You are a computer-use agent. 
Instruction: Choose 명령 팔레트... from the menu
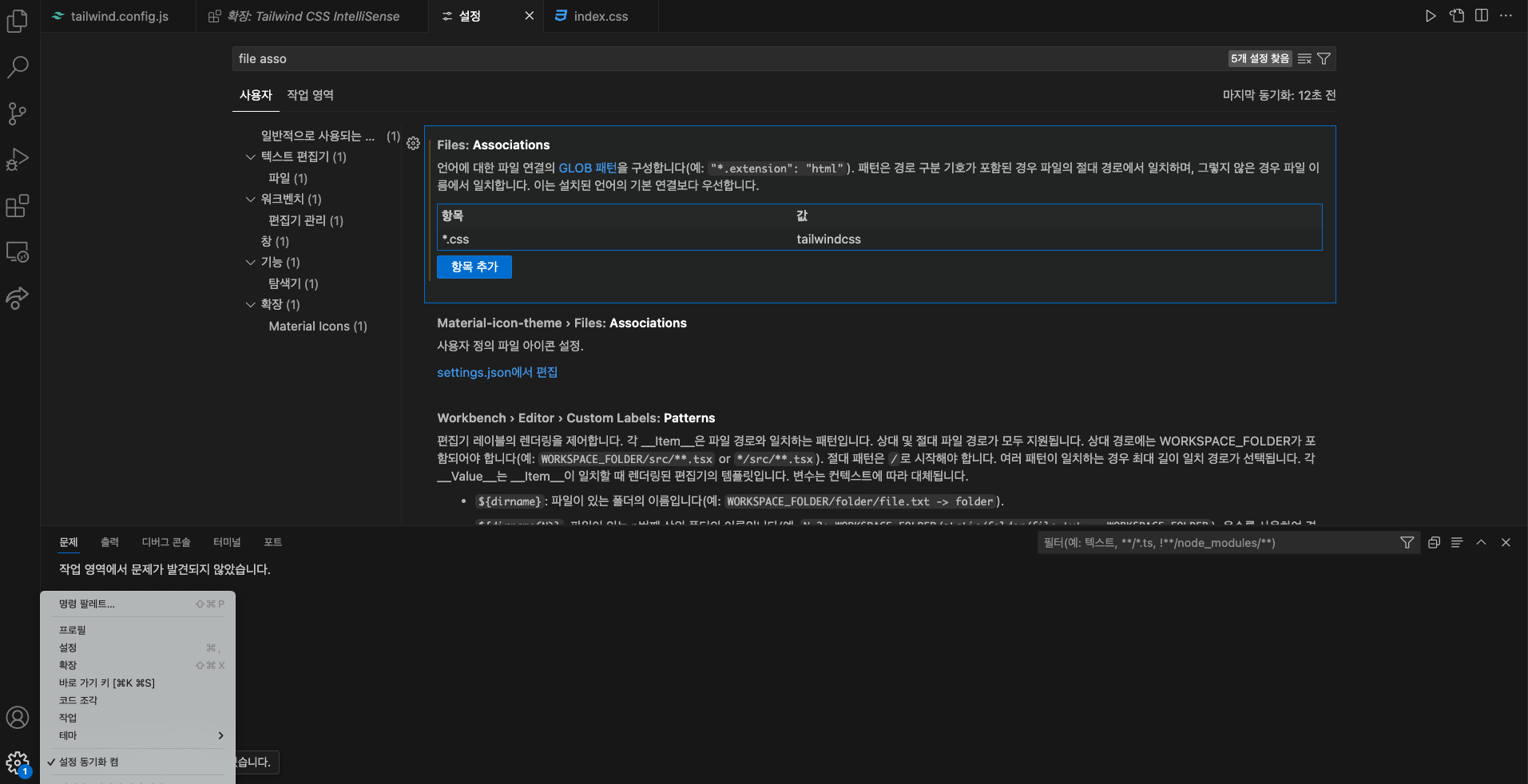137,604
